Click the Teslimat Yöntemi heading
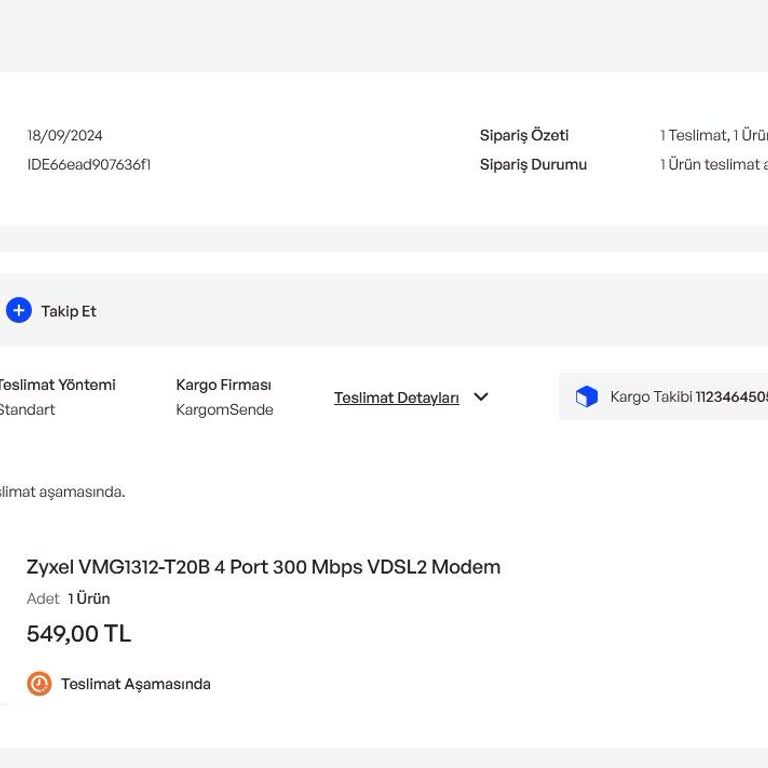768x768 pixels. click(57, 385)
